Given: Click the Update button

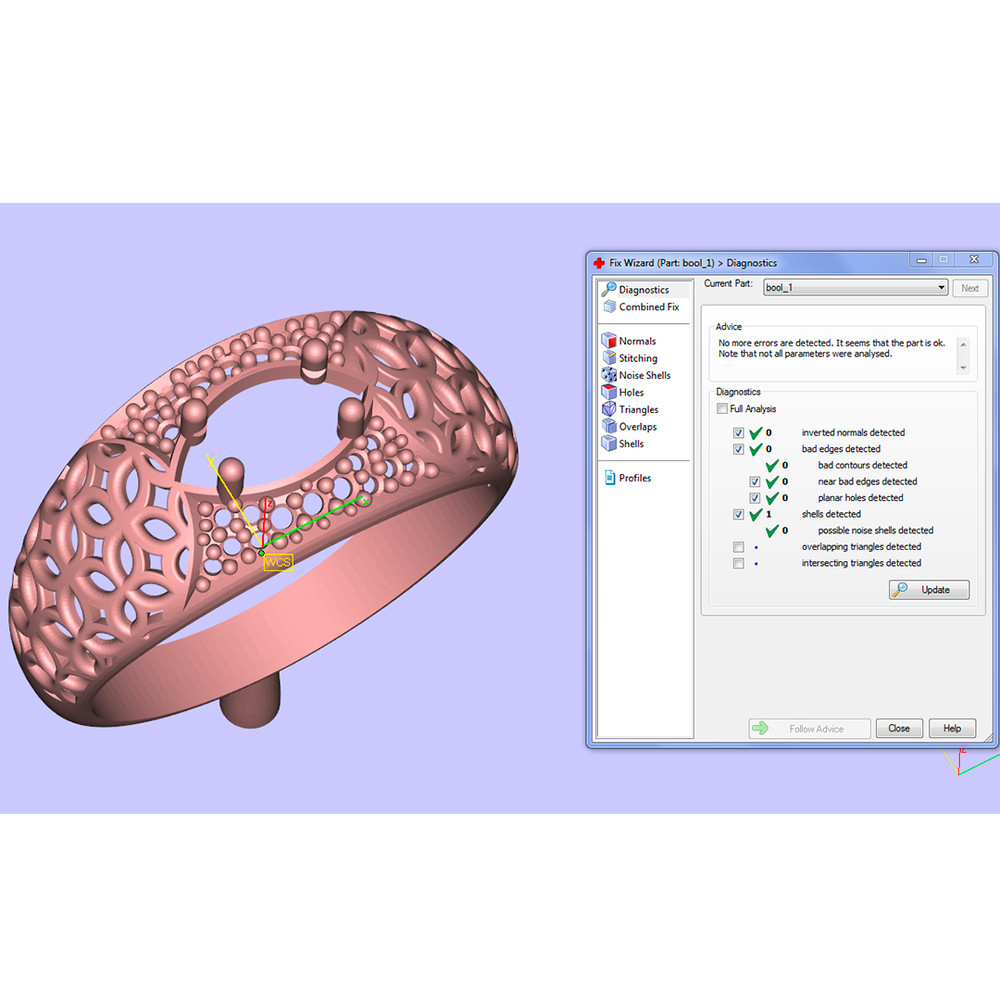Looking at the screenshot, I should pyautogui.click(x=929, y=590).
